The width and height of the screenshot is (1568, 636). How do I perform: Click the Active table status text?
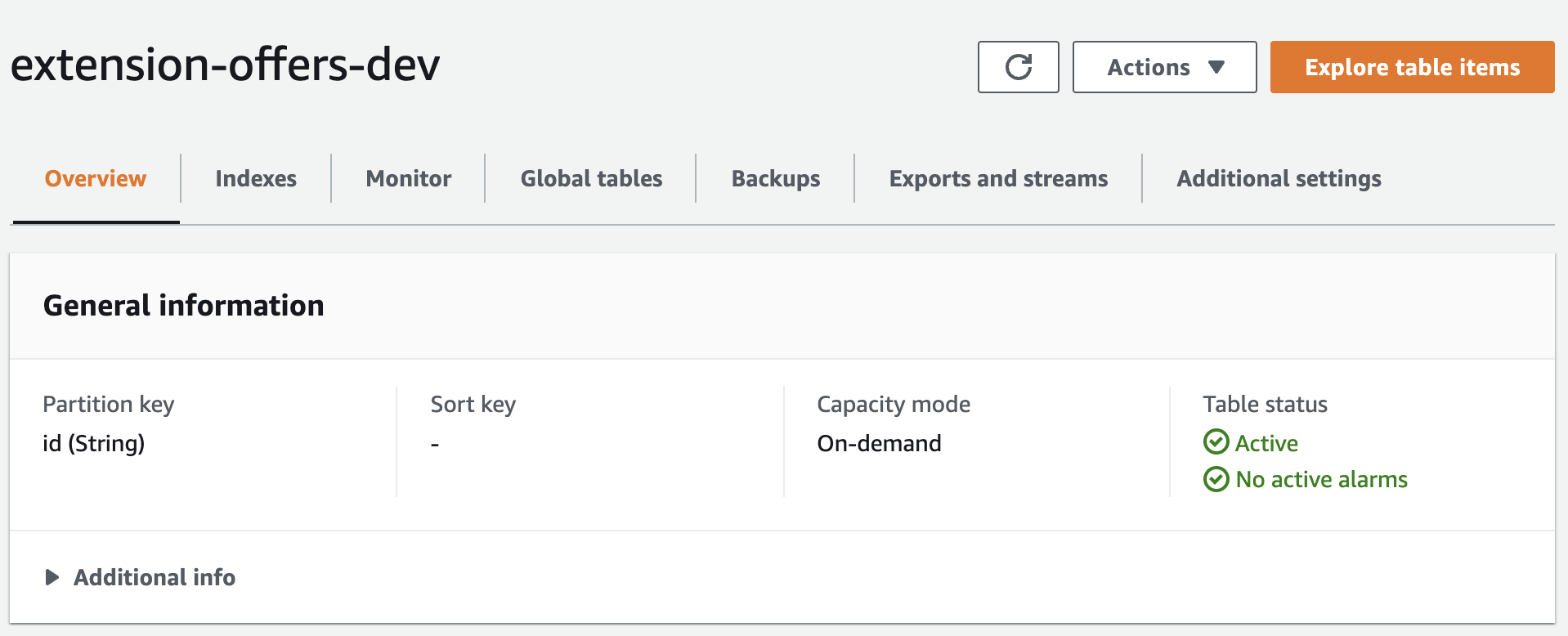pos(1266,443)
